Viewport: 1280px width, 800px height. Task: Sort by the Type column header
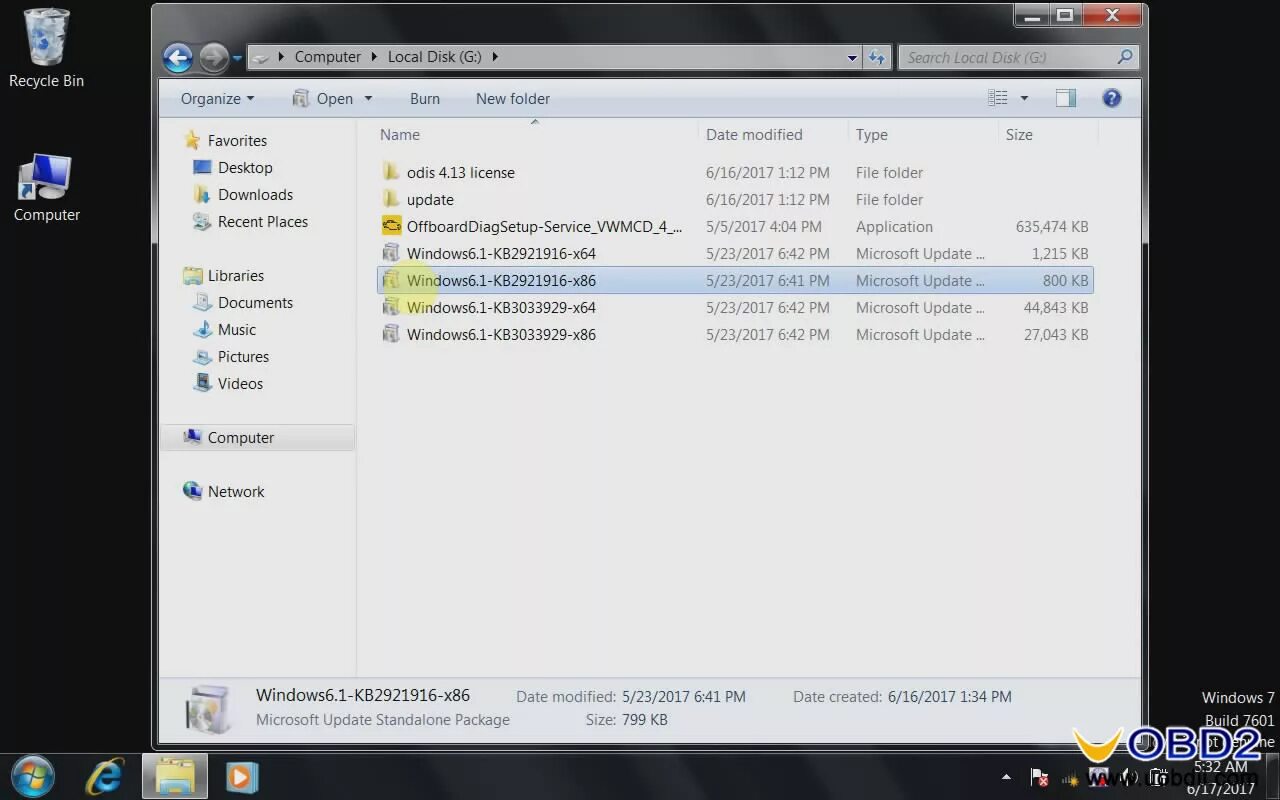[x=871, y=135]
